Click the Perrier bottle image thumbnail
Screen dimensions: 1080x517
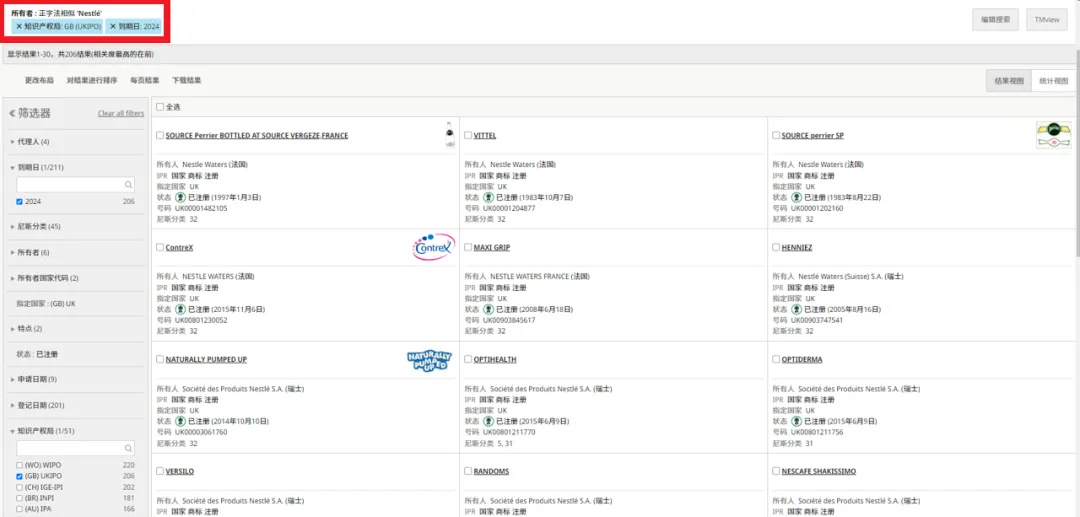coord(450,135)
